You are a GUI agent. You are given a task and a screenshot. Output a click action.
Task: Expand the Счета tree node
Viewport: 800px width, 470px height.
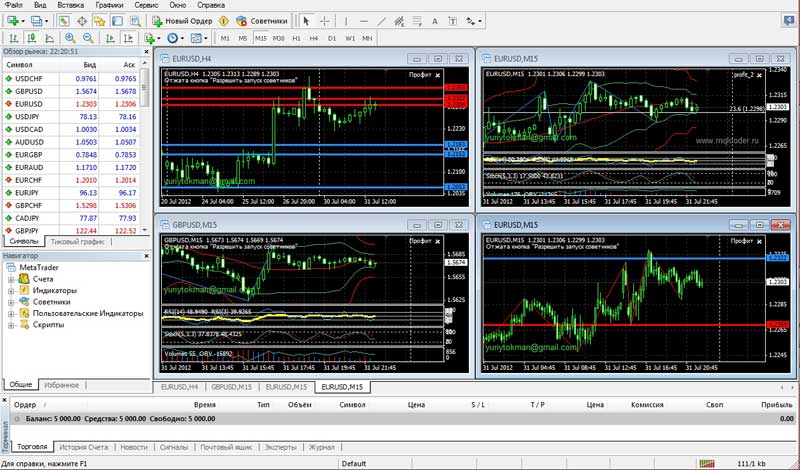click(x=11, y=280)
